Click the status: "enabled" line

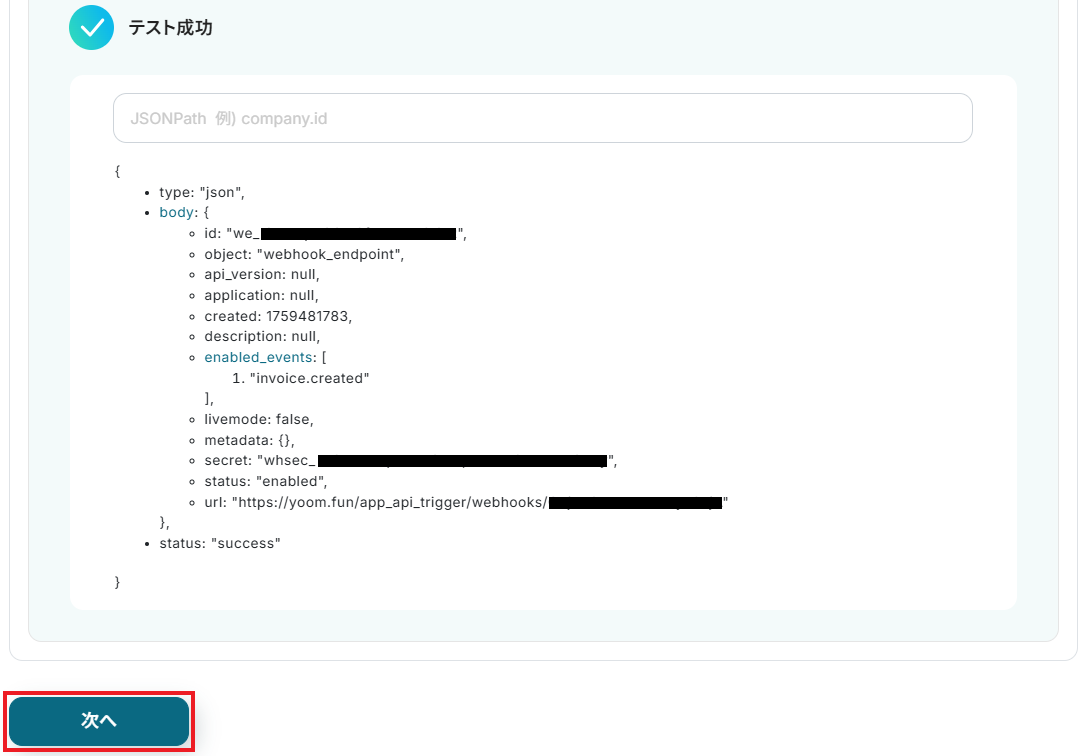(x=266, y=481)
